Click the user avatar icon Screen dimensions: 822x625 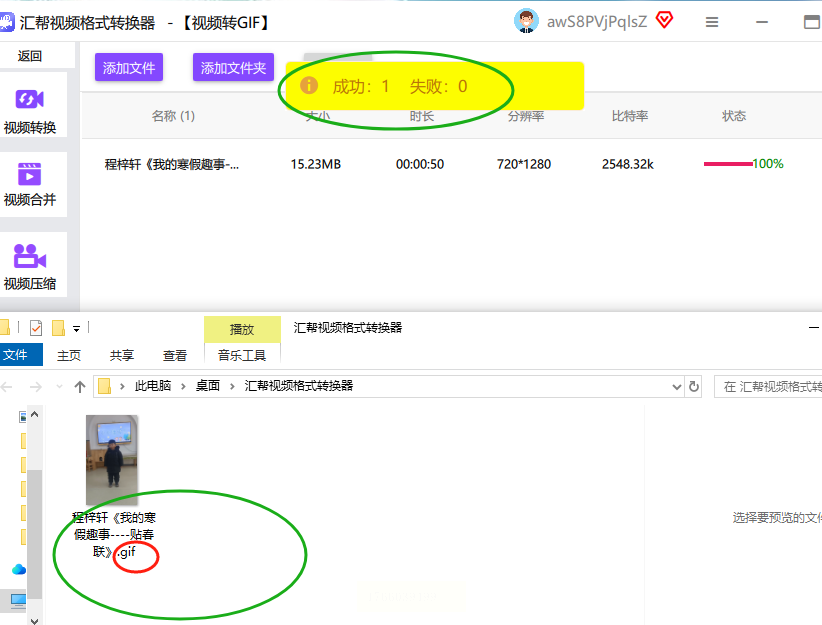526,21
